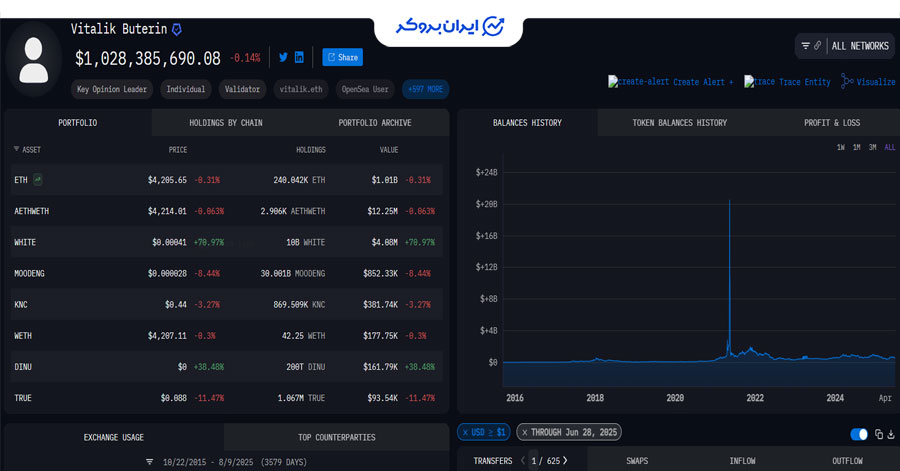Click the AETHWETH asset name

click(32, 211)
